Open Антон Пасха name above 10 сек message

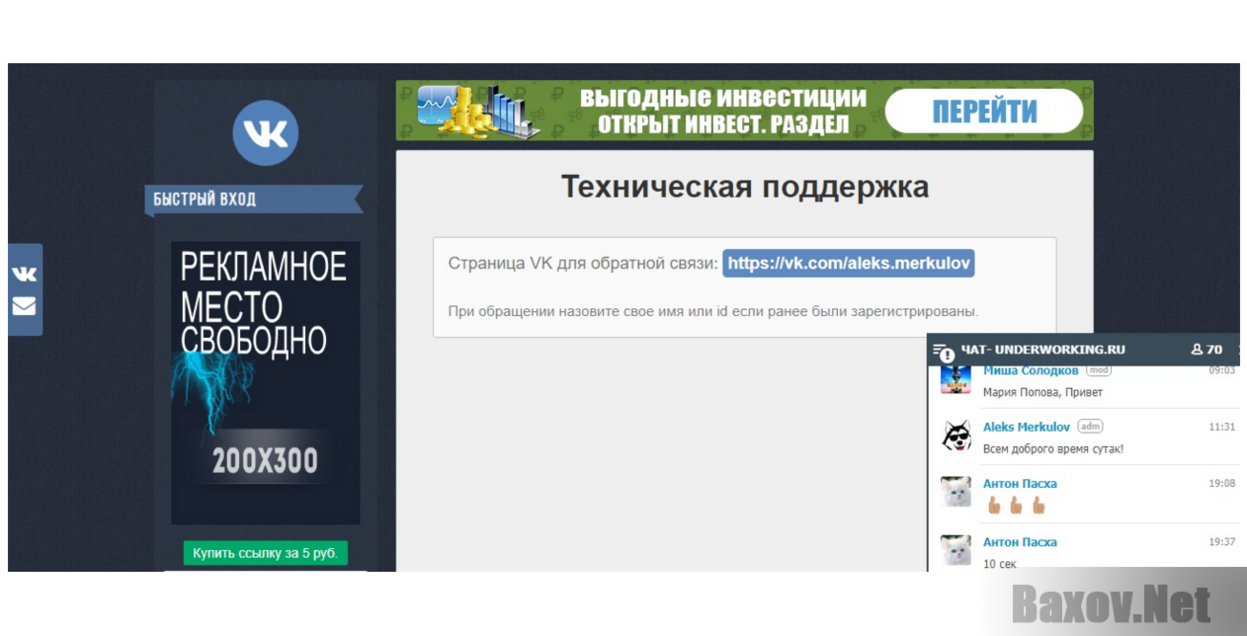click(x=1019, y=542)
